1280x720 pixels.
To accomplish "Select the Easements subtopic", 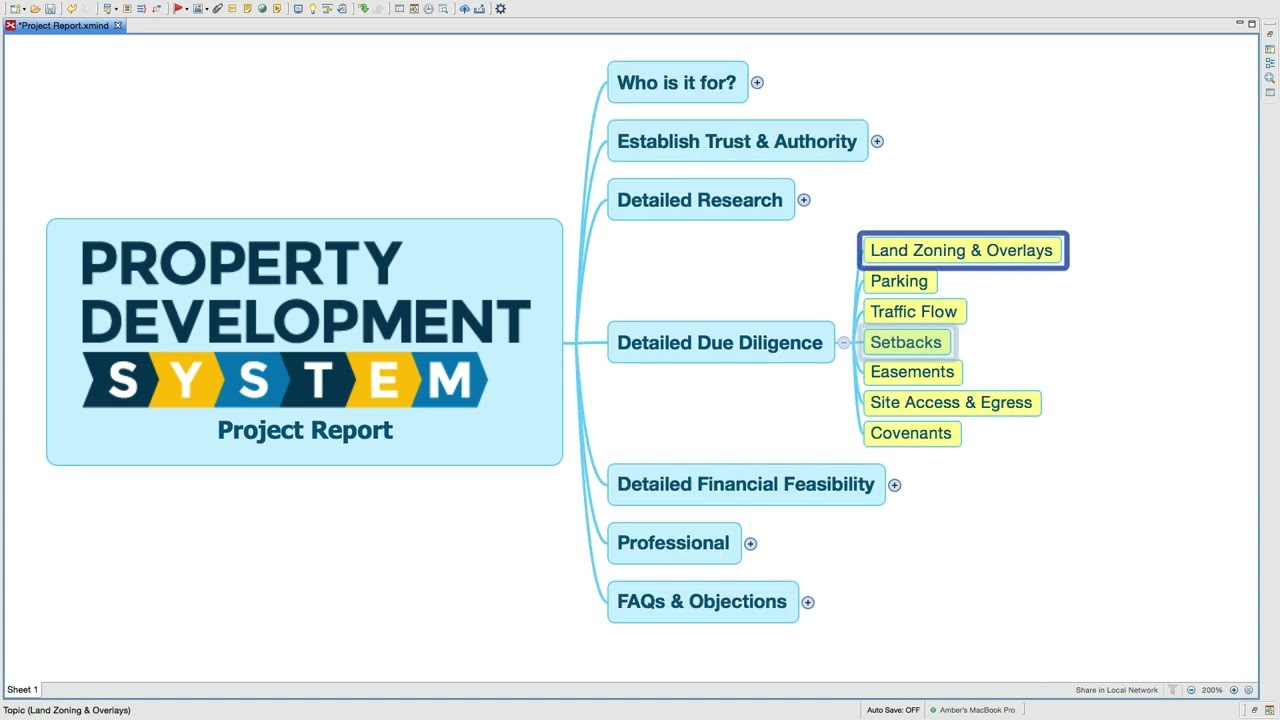I will [x=912, y=372].
